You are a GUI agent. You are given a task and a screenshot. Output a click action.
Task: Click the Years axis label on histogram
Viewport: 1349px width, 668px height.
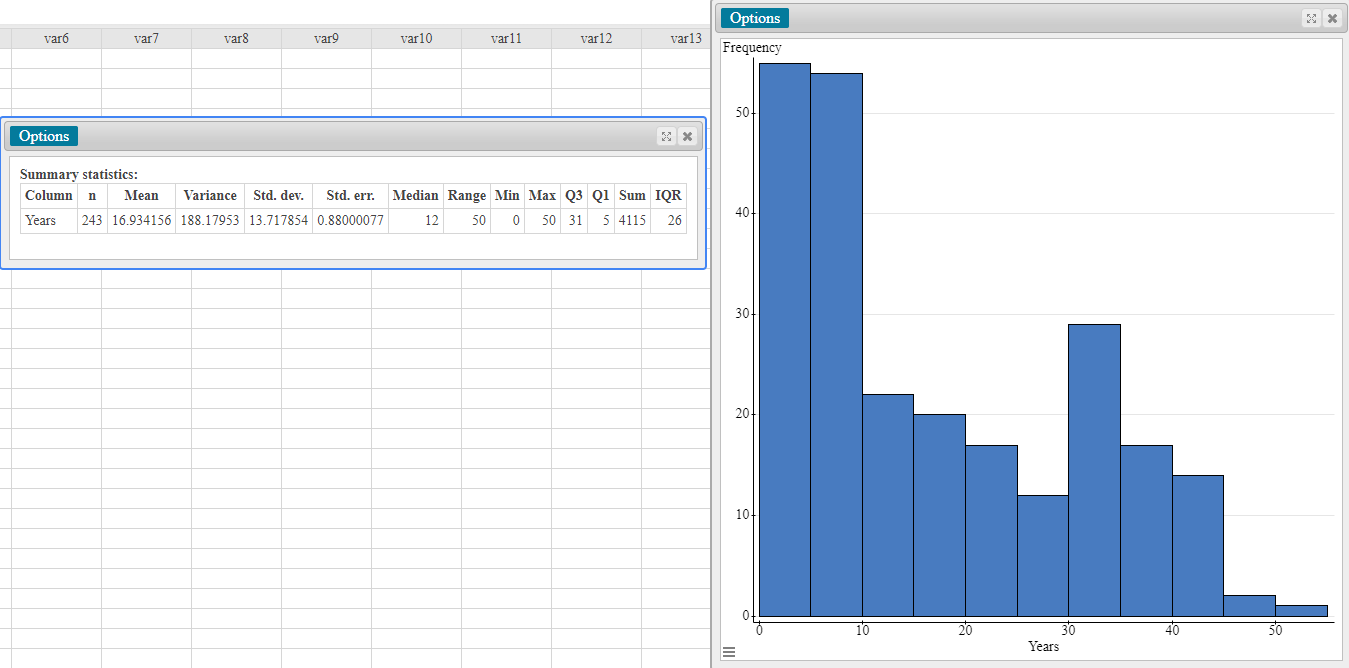1043,646
